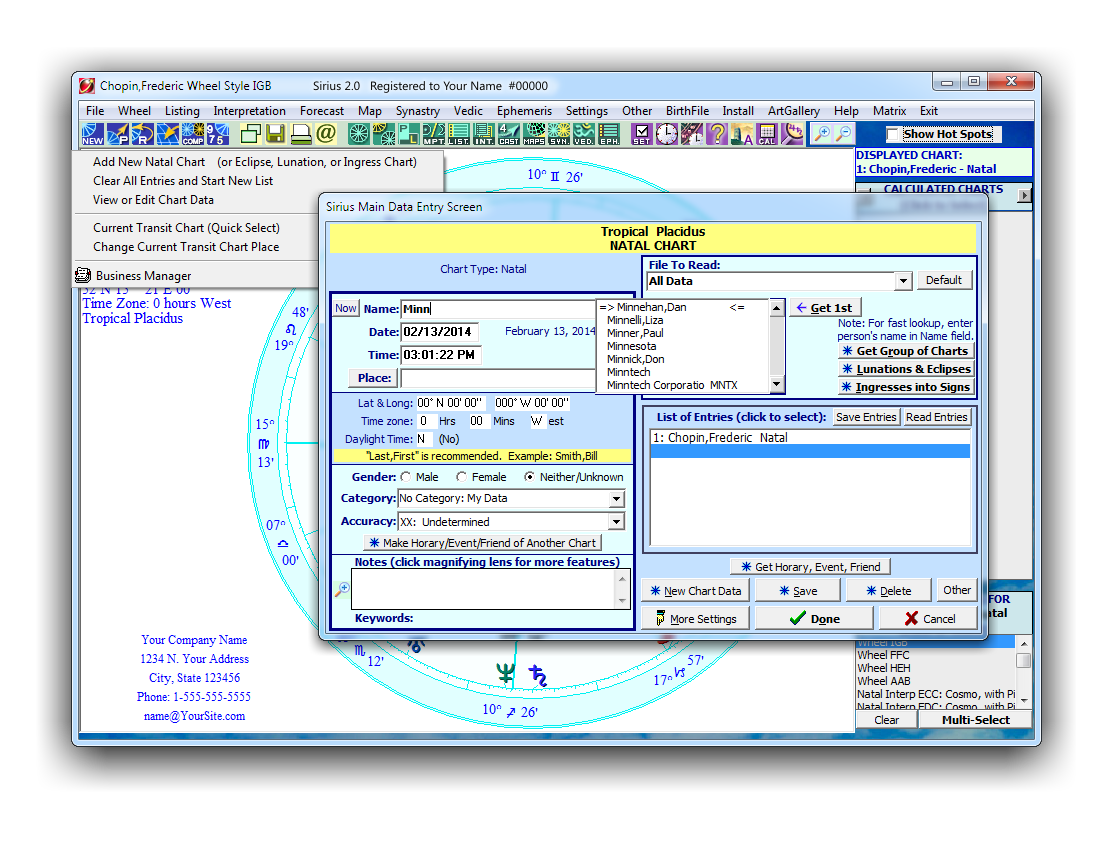Open the Category dropdown

tap(616, 499)
